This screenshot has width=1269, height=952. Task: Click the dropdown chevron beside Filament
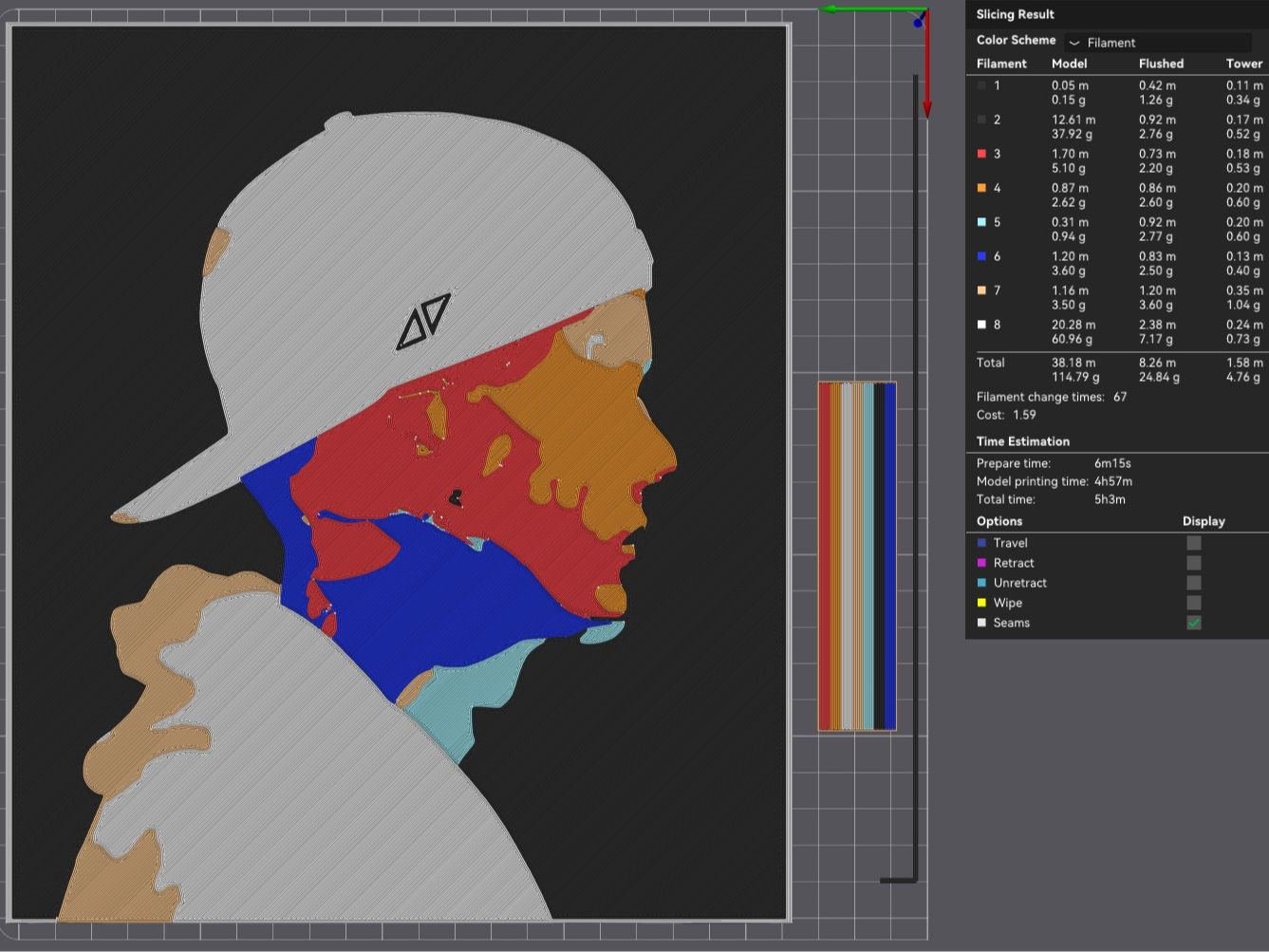(1074, 43)
